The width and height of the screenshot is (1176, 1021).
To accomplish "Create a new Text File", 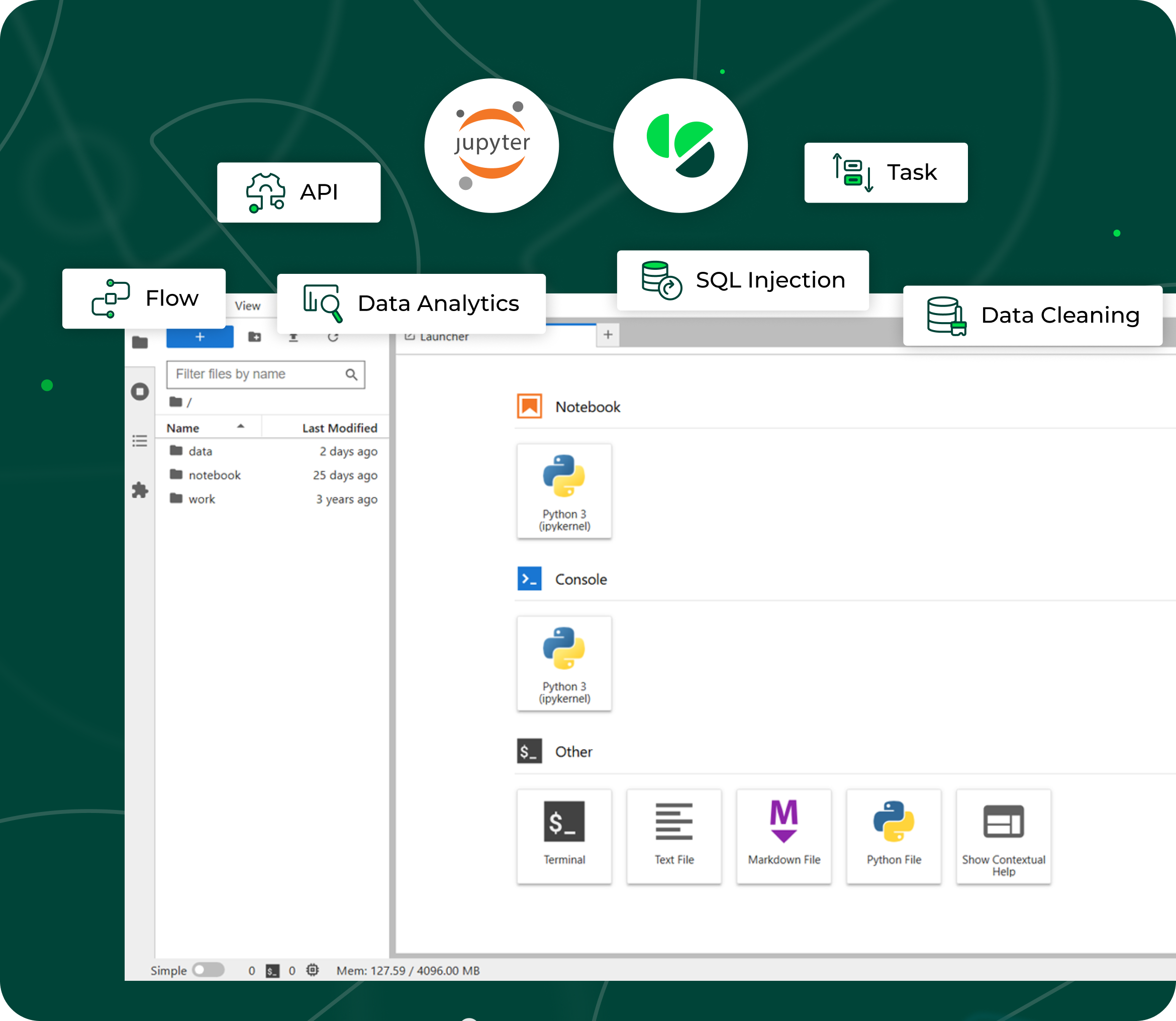I will coord(674,837).
